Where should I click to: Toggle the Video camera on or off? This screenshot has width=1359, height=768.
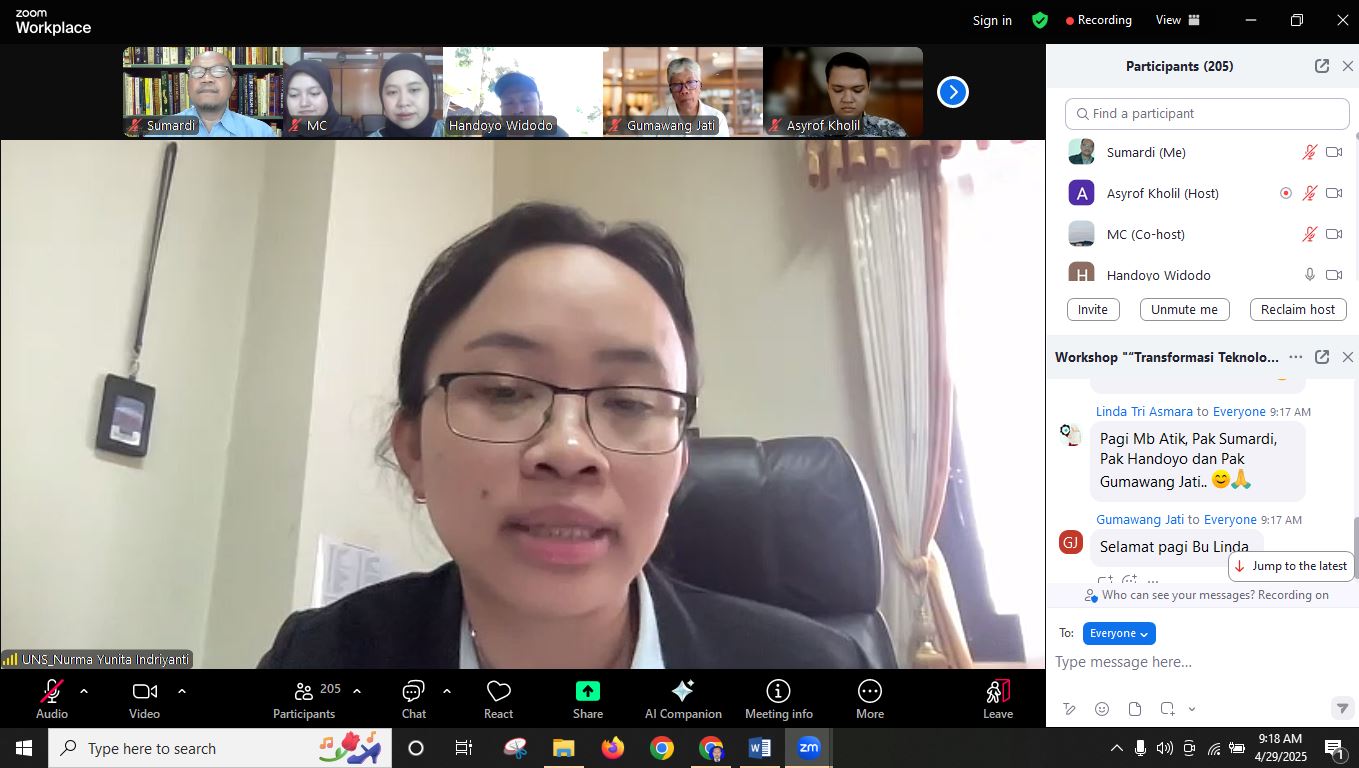pos(144,692)
